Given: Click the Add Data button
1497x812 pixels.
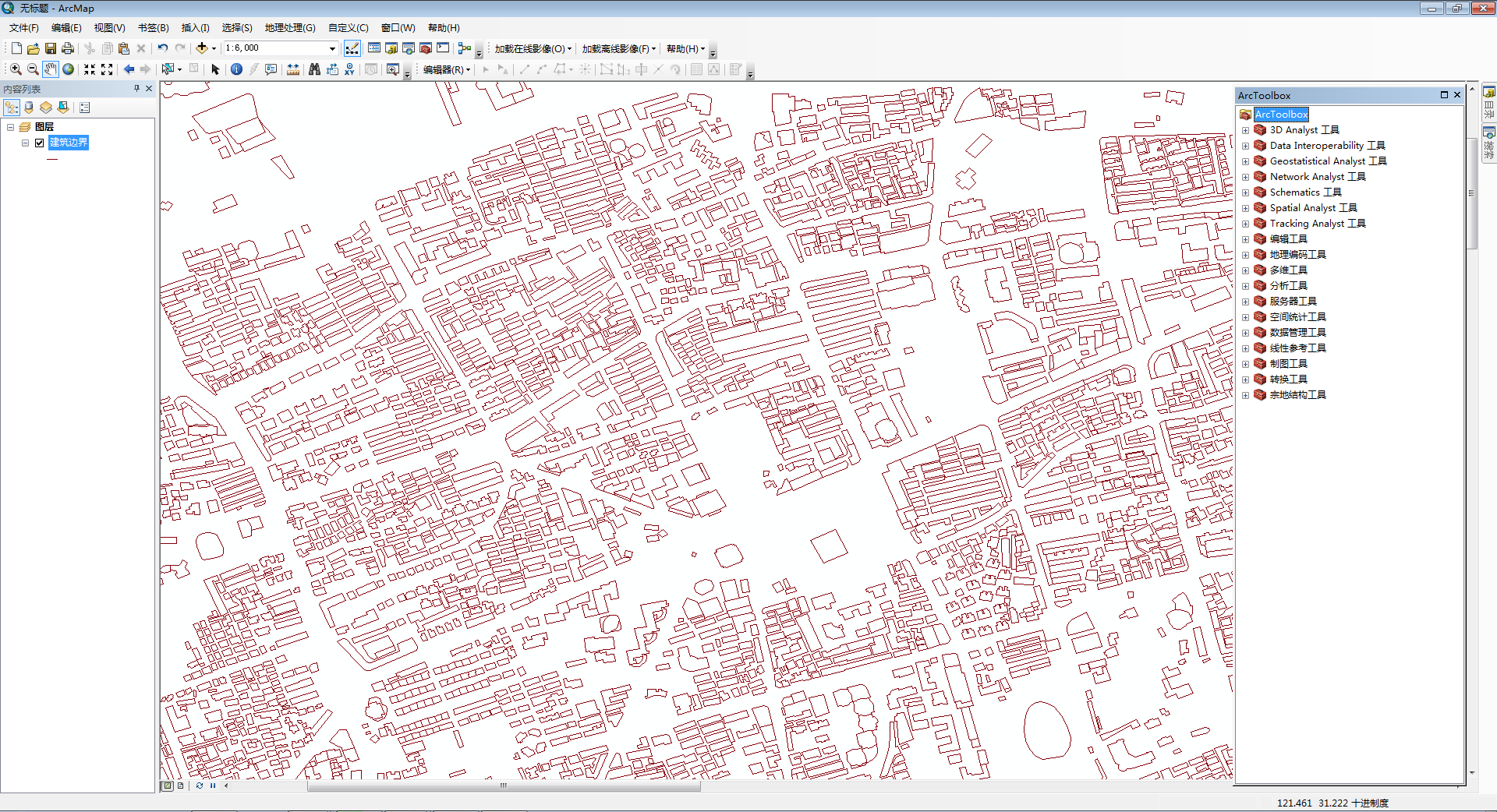Looking at the screenshot, I should [x=202, y=48].
